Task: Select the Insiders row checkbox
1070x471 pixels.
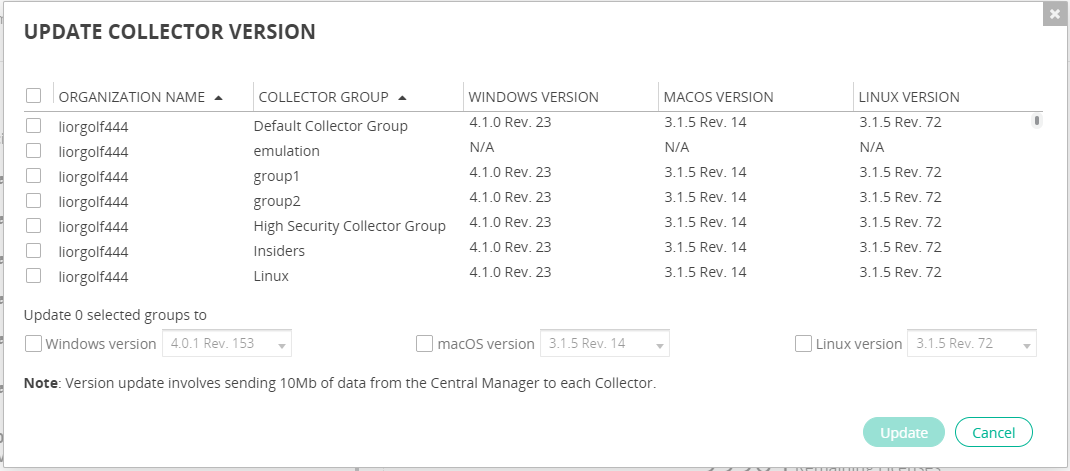Action: pyautogui.click(x=33, y=251)
